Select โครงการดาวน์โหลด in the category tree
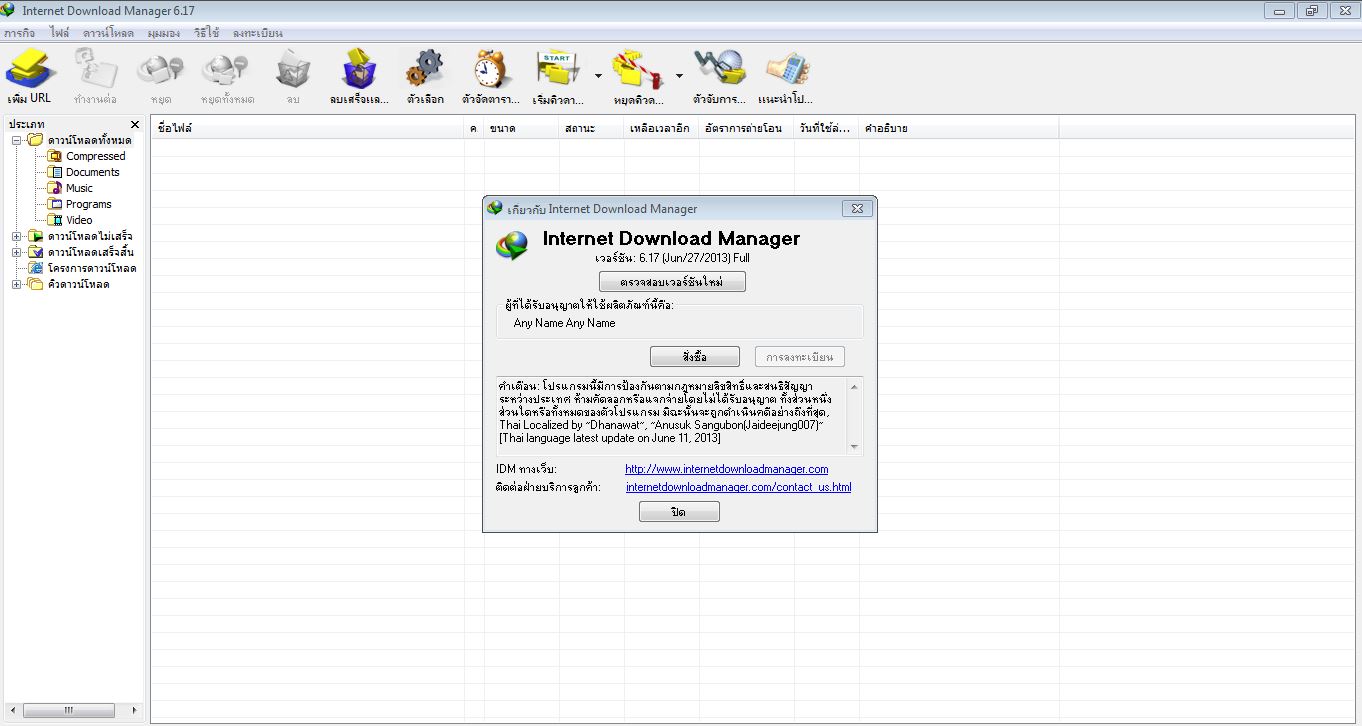The image size is (1362, 726). point(91,268)
